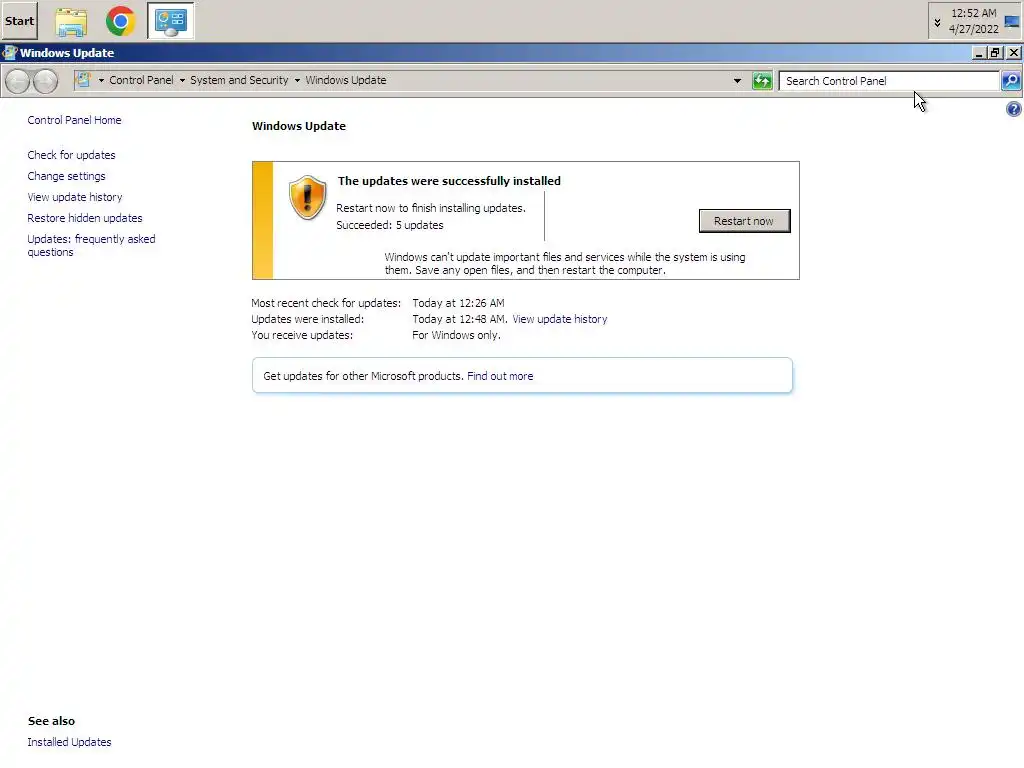Go forward with the forward arrow button
The height and width of the screenshot is (768, 1024).
pos(46,81)
